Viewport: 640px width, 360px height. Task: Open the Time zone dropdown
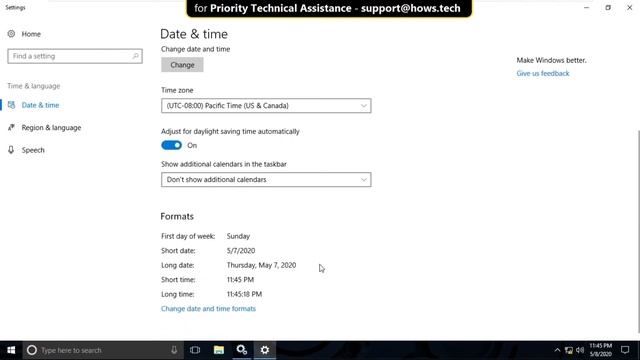tap(266, 106)
